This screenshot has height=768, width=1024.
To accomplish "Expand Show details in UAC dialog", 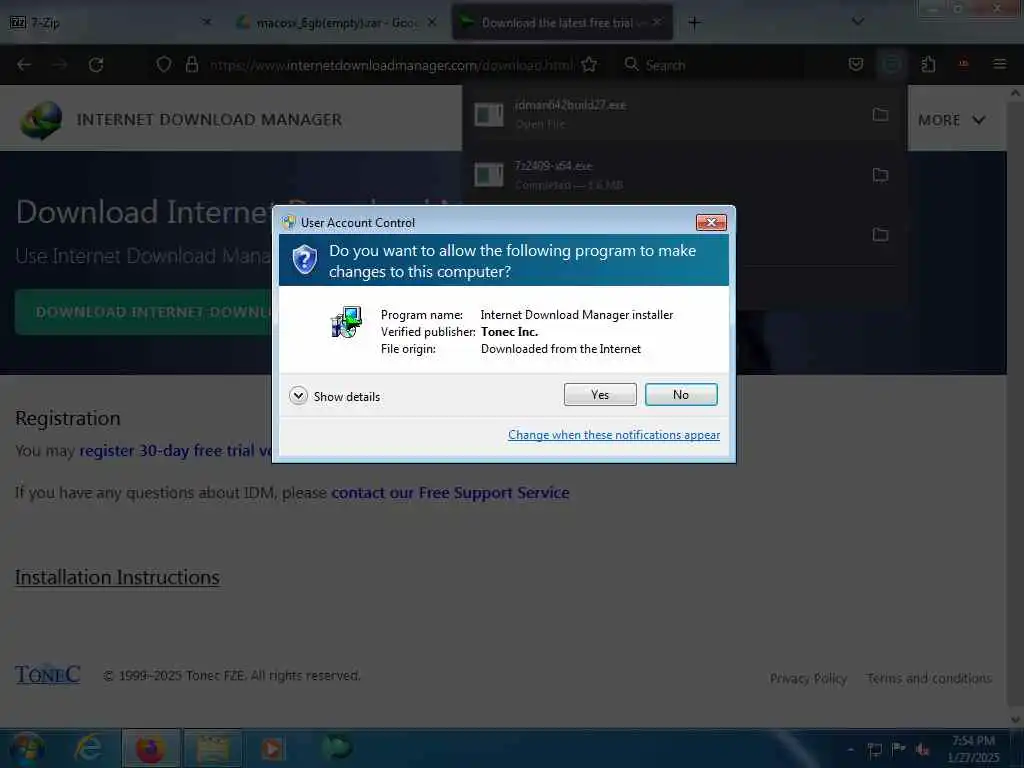I will [x=334, y=396].
